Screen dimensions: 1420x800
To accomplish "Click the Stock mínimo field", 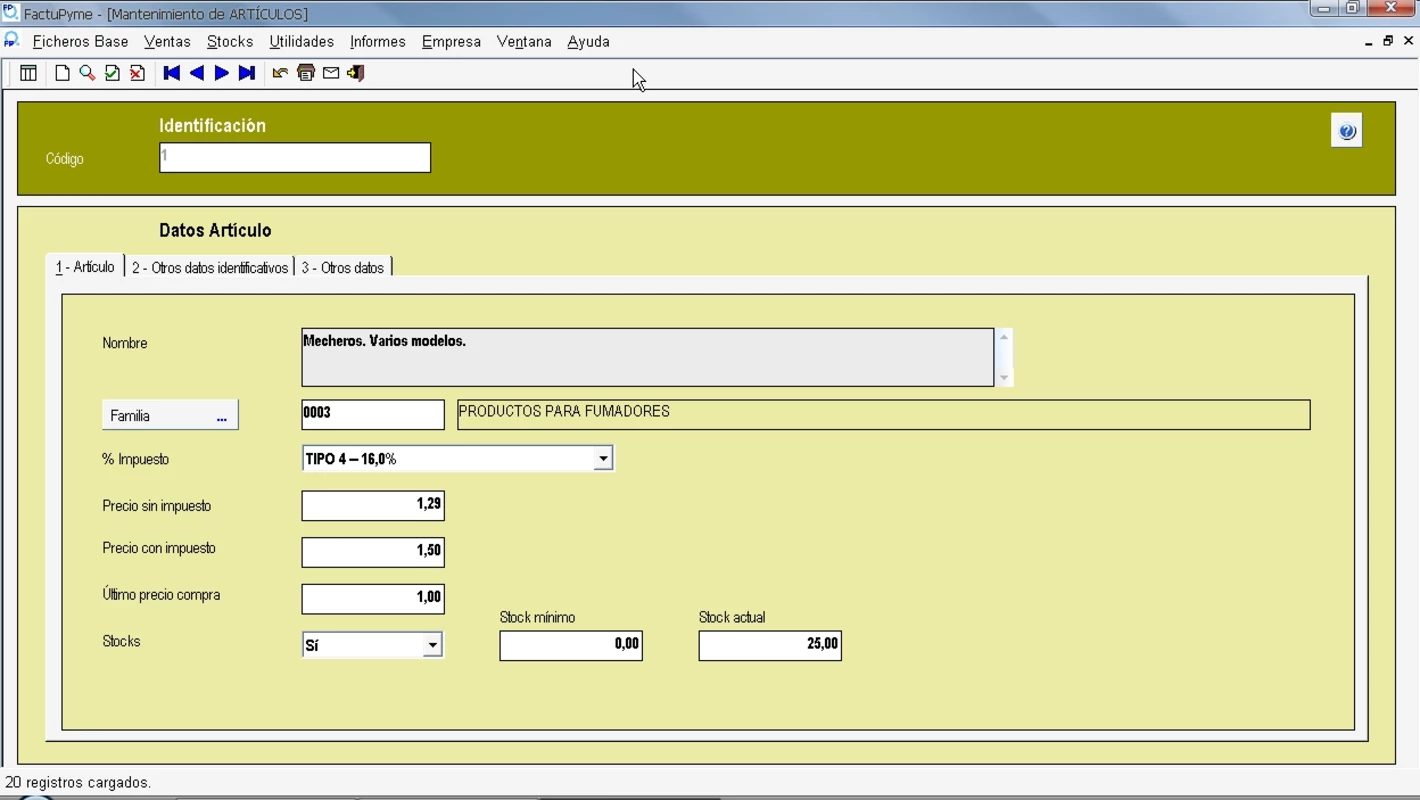I will (571, 646).
